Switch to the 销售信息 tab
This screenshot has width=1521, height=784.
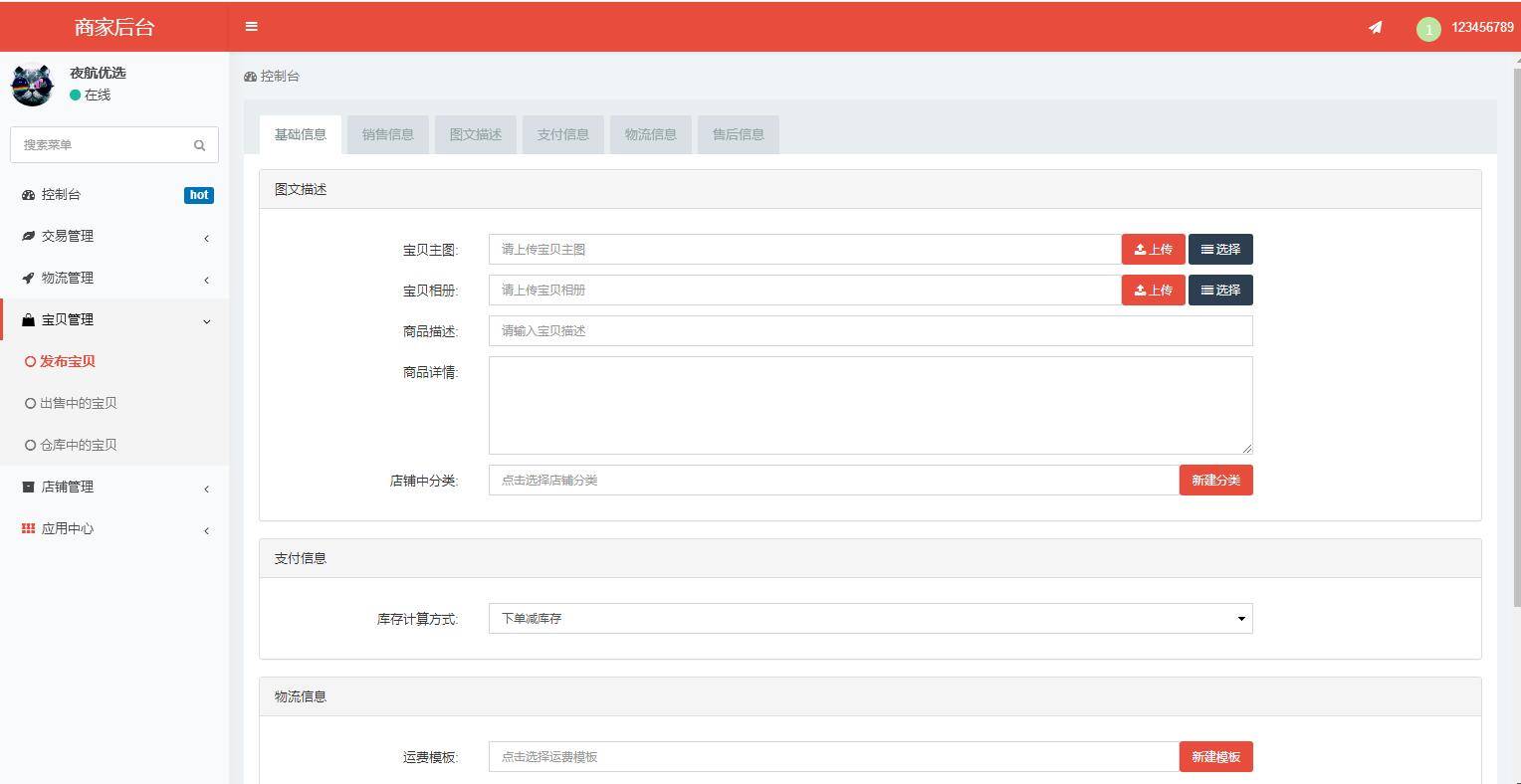coord(387,135)
